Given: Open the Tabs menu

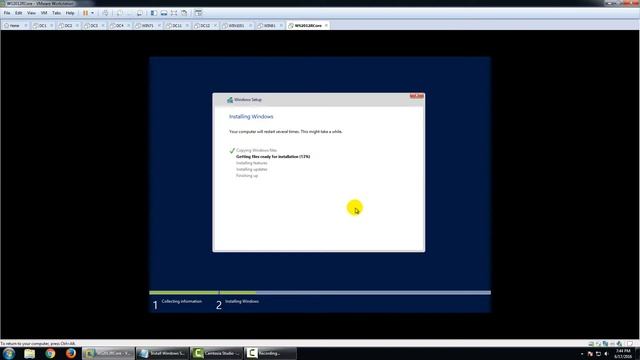Looking at the screenshot, I should [x=56, y=13].
